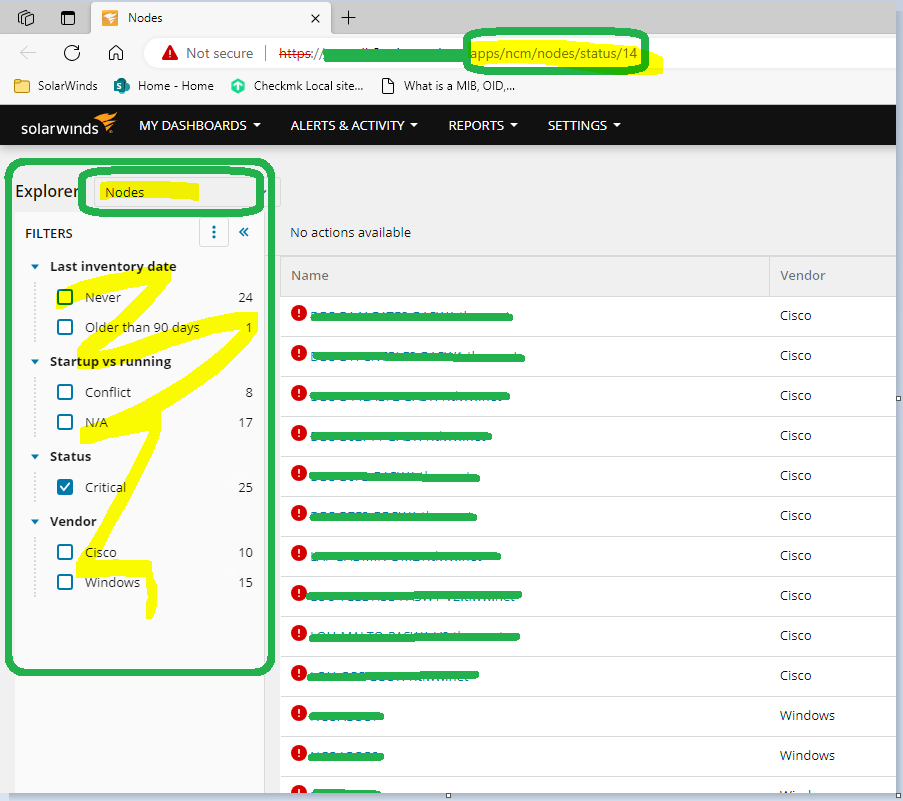
Task: Collapse filters panel with double chevron
Action: 244,232
